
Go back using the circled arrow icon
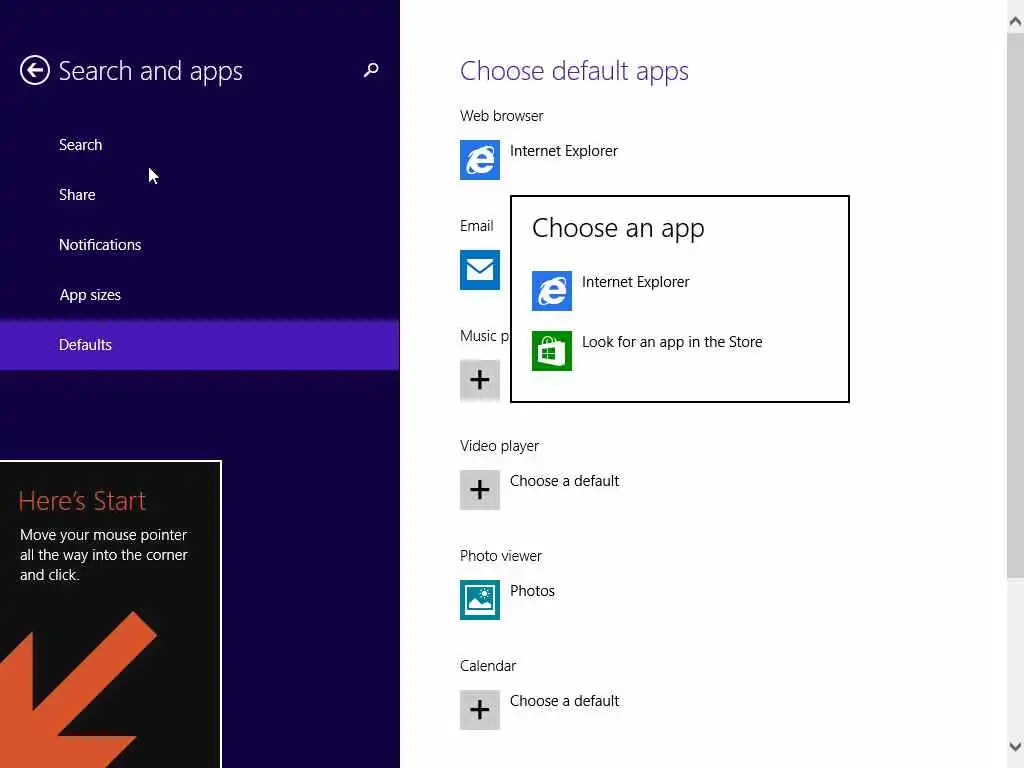(35, 70)
